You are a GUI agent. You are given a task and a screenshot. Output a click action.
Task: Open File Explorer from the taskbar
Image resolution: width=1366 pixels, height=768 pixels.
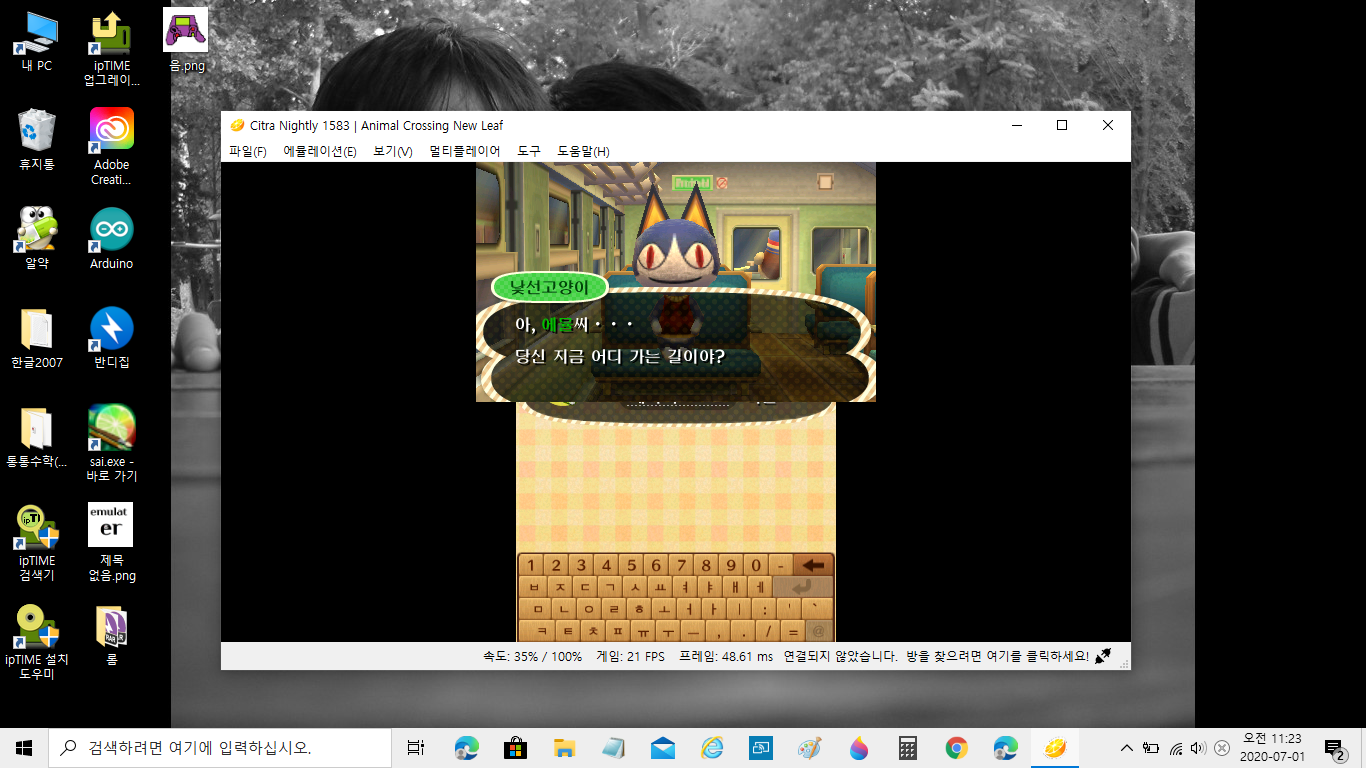(x=564, y=748)
